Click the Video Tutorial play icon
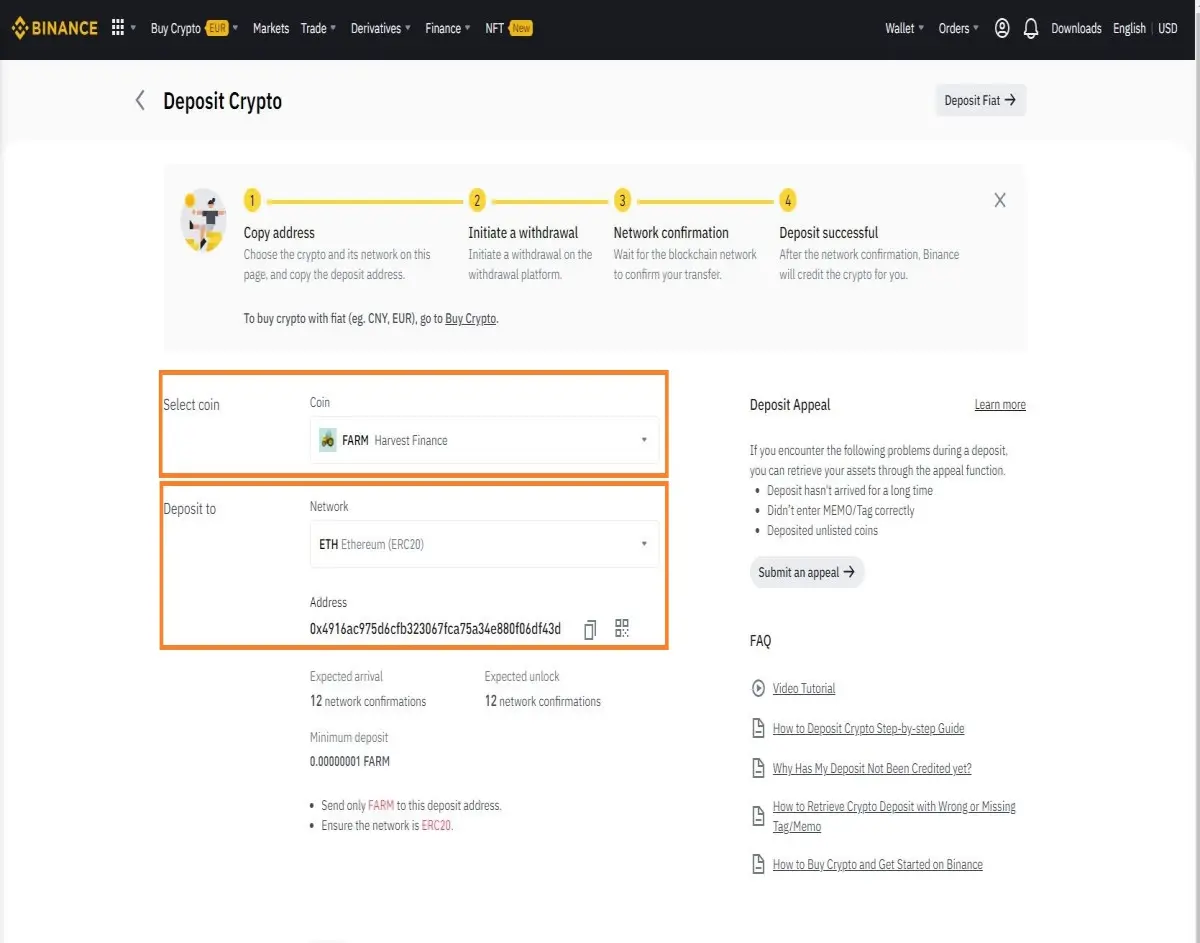This screenshot has height=943, width=1200. coord(758,688)
